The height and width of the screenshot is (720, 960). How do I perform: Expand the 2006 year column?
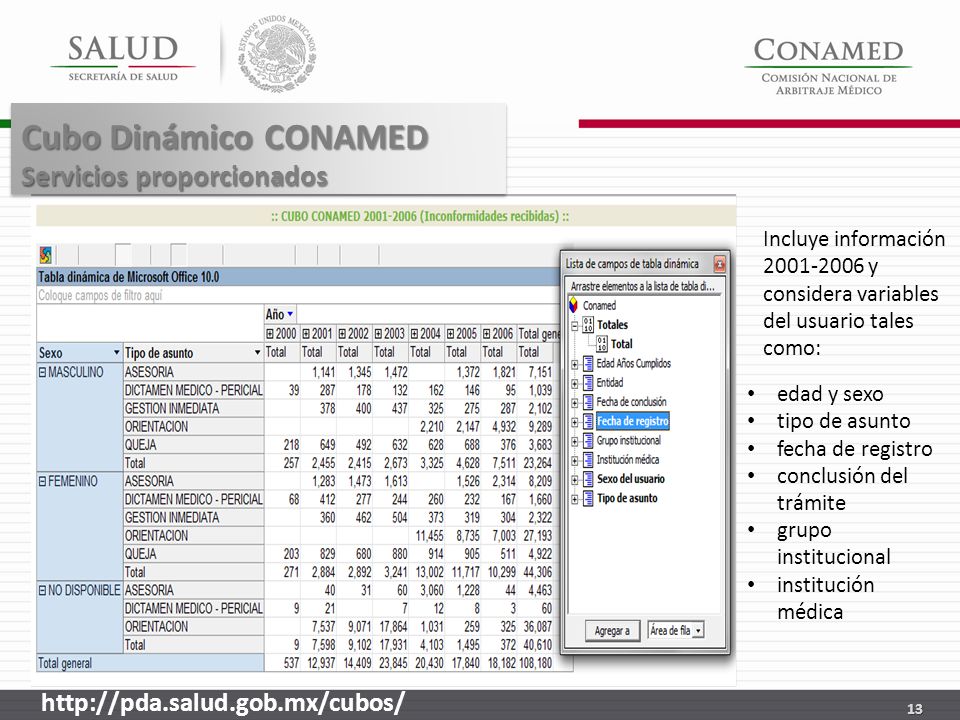[487, 334]
